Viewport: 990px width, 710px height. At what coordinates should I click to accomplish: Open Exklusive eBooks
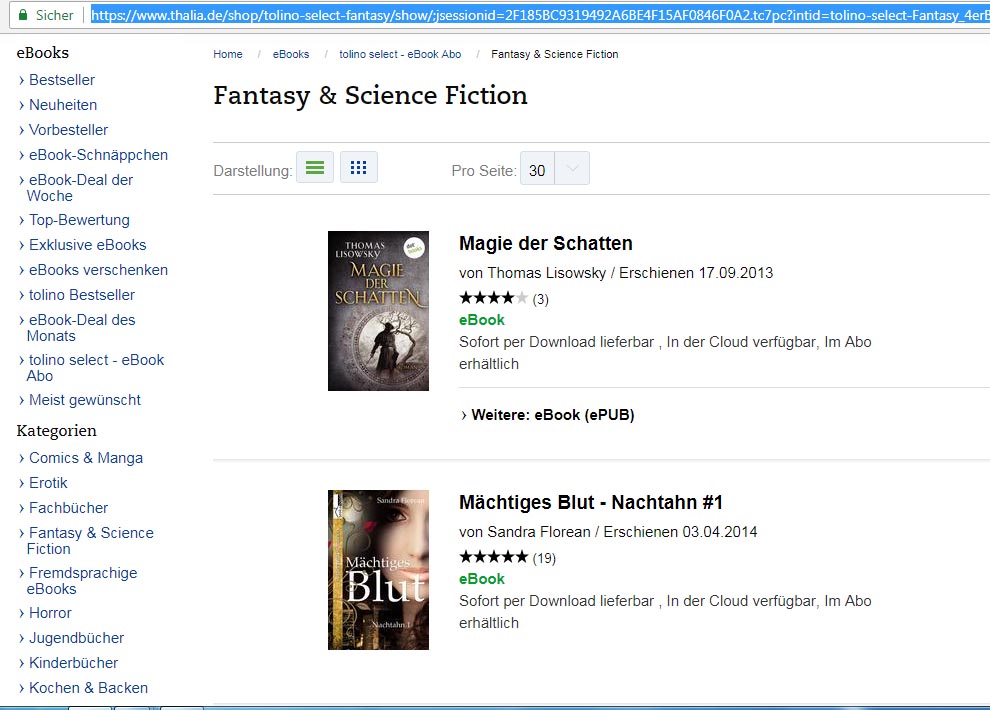tap(87, 245)
